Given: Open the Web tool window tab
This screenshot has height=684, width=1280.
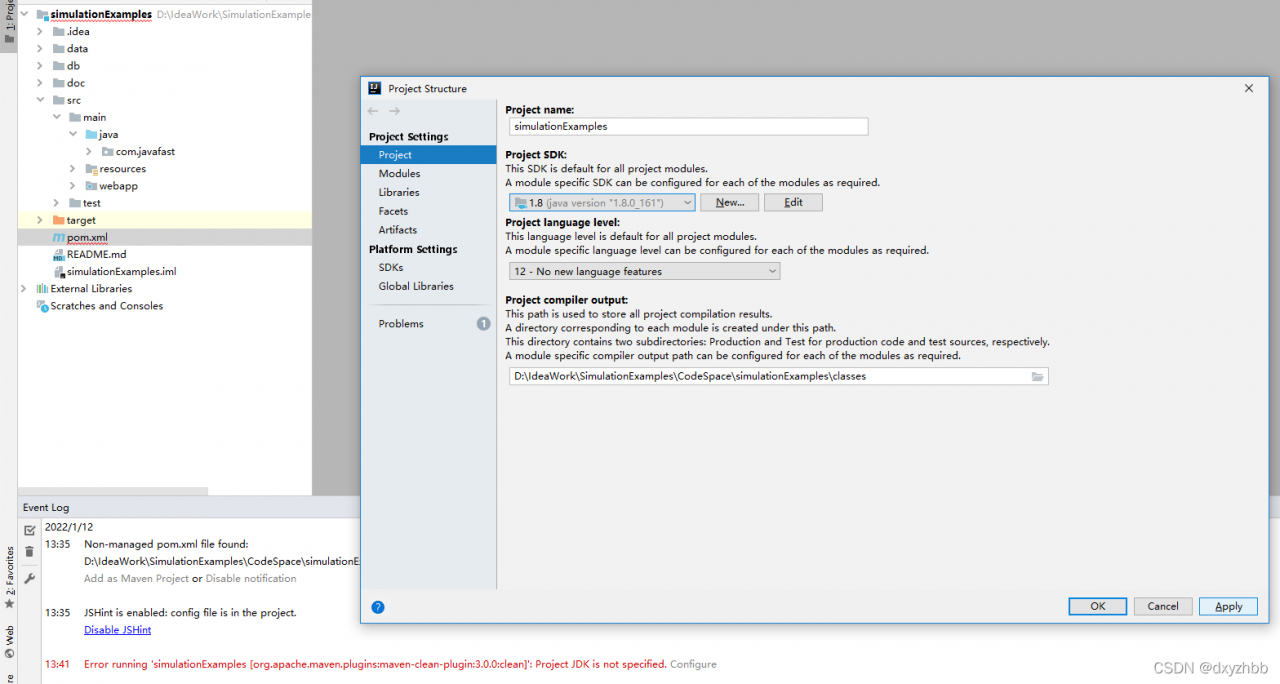Looking at the screenshot, I should pyautogui.click(x=9, y=642).
